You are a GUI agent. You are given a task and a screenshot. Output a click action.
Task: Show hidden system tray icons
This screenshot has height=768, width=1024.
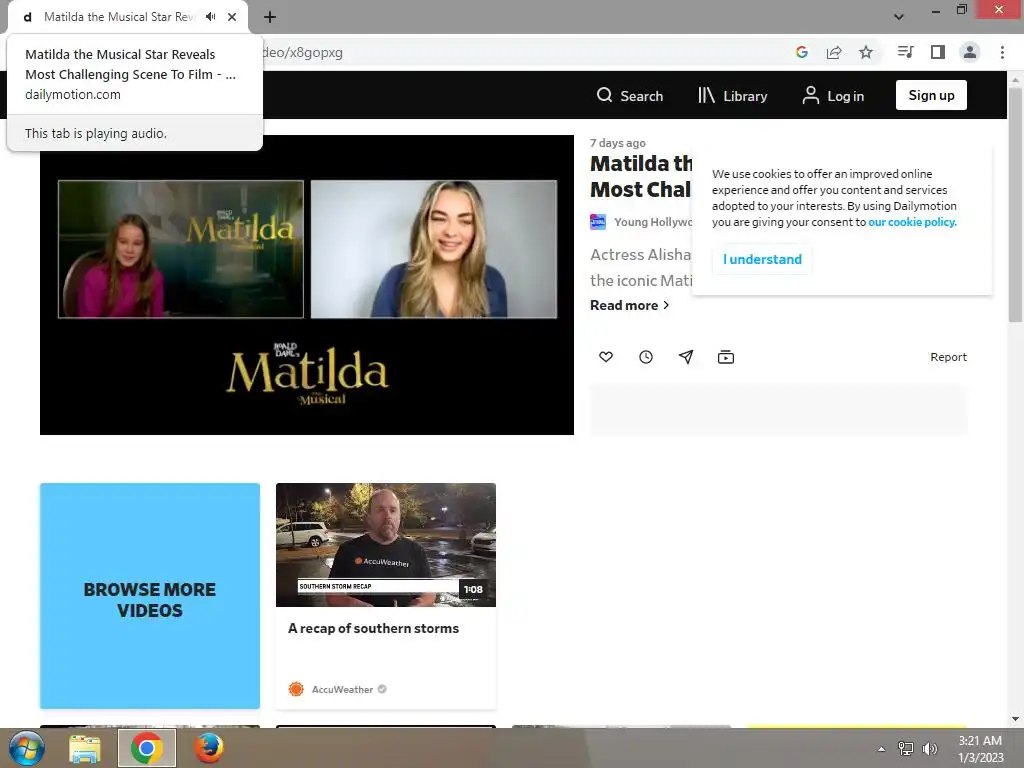881,749
